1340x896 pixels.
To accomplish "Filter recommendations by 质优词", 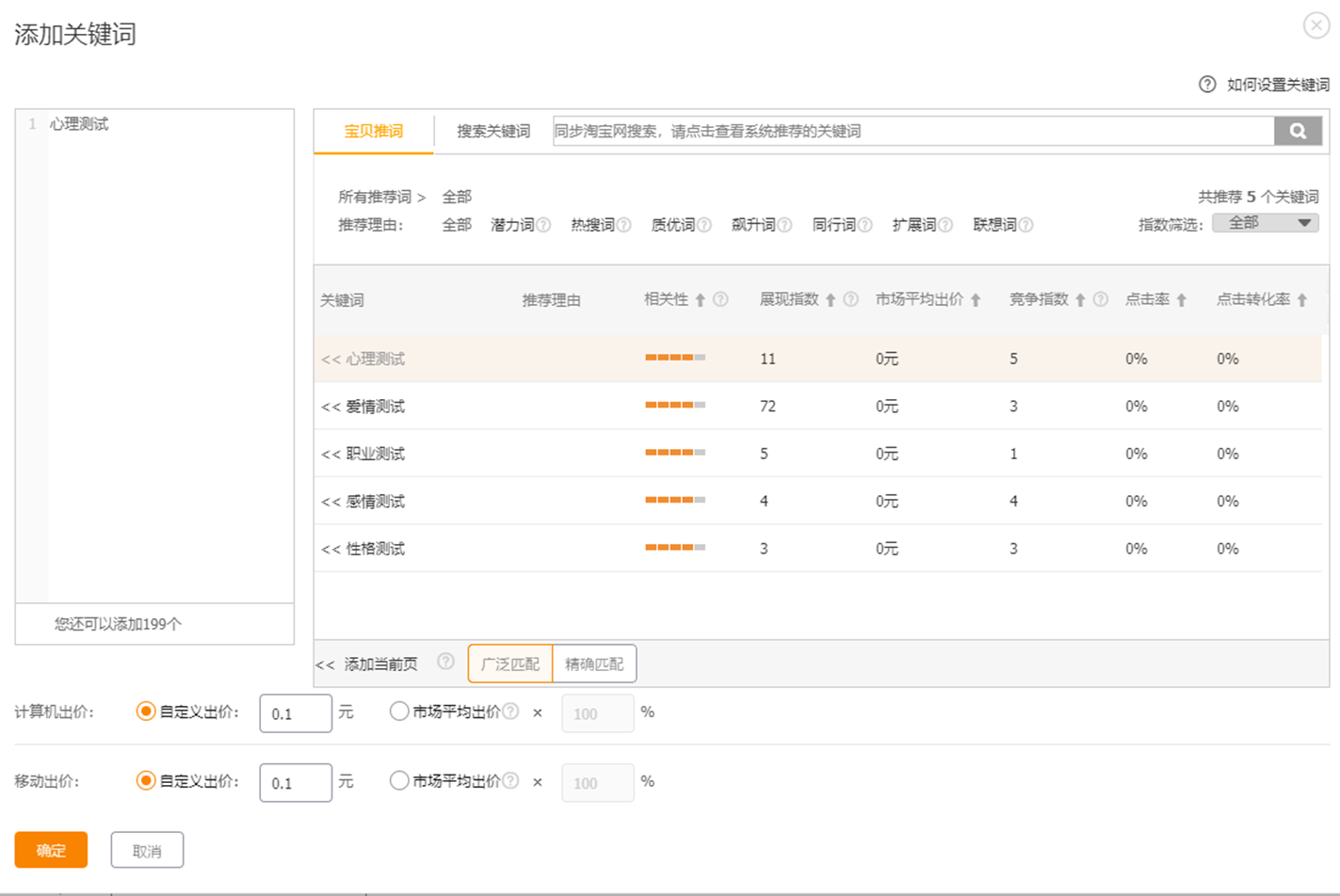I will 673,225.
